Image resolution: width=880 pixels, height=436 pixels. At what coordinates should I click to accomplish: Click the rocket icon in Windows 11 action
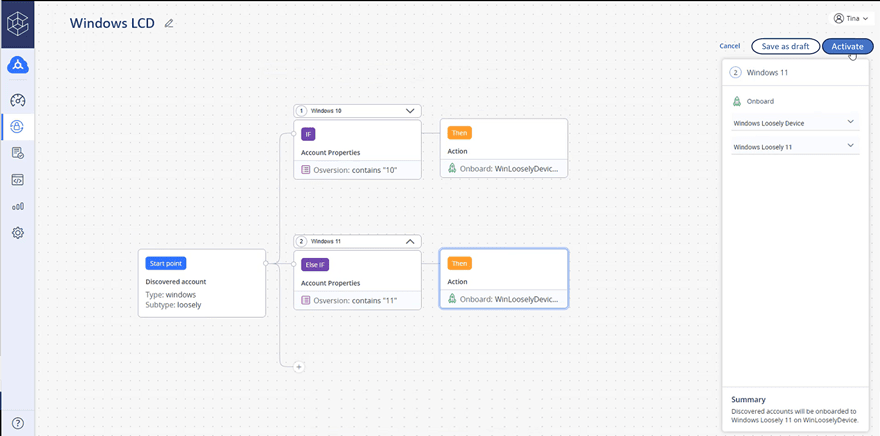(x=452, y=299)
